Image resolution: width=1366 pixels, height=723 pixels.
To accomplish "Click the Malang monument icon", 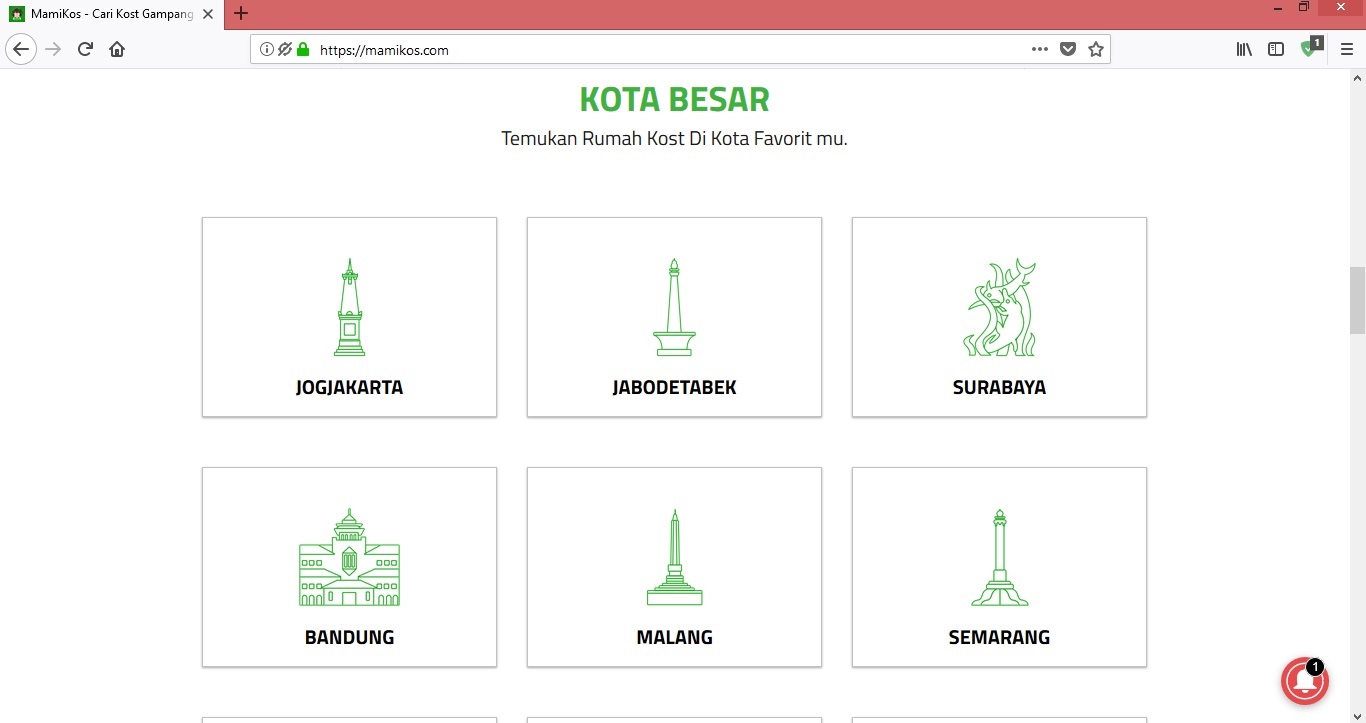I will [674, 558].
